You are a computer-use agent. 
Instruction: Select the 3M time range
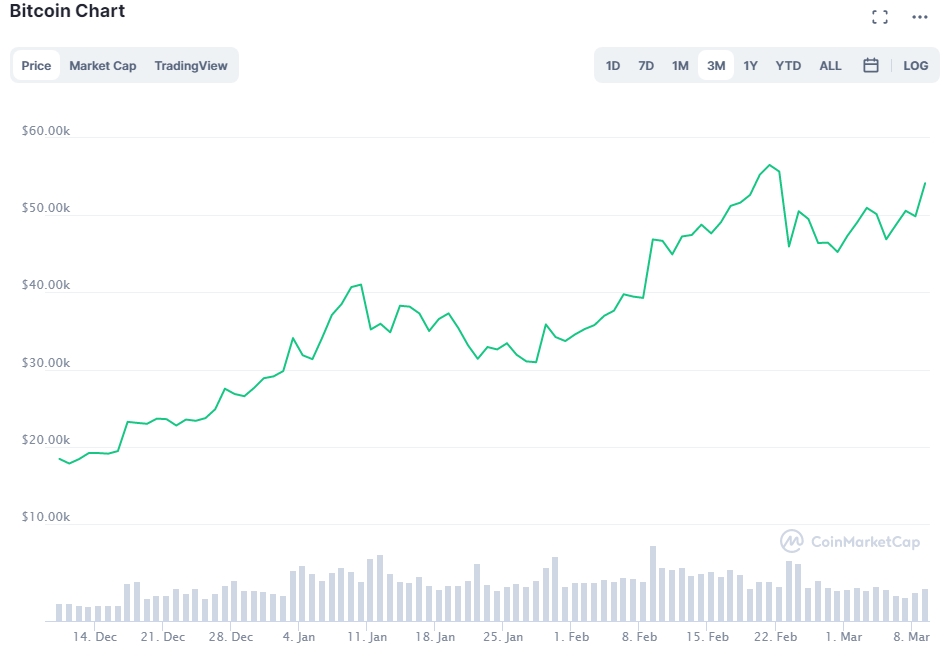pos(716,66)
